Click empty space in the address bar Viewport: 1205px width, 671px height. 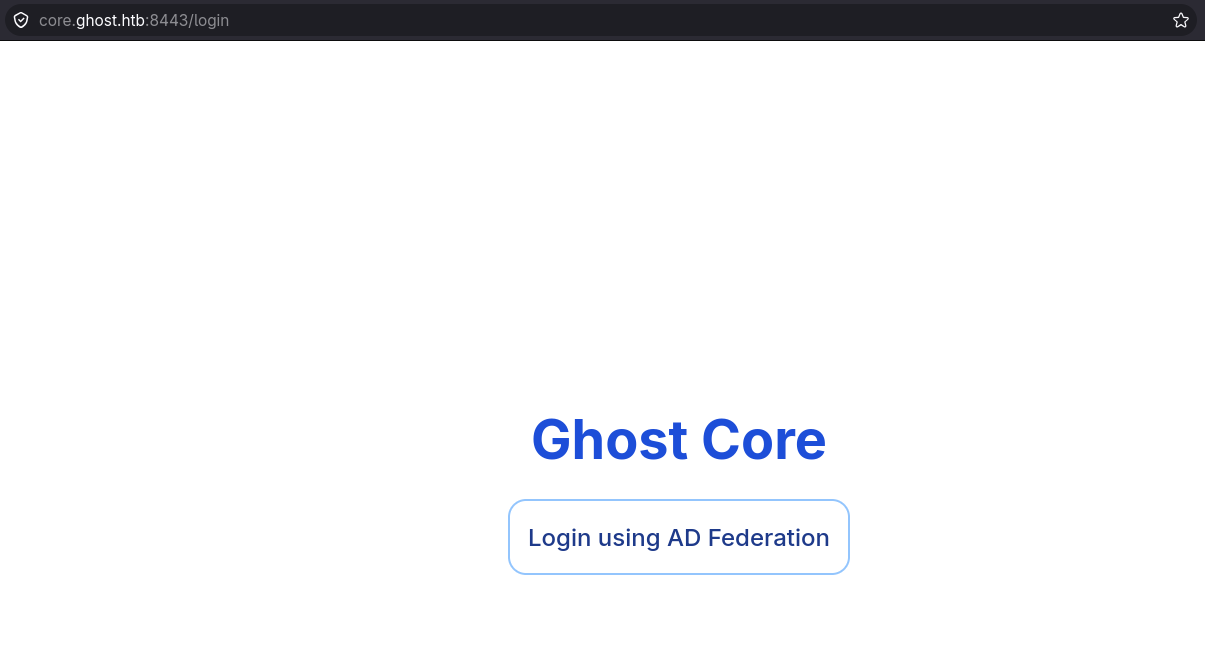pos(700,20)
